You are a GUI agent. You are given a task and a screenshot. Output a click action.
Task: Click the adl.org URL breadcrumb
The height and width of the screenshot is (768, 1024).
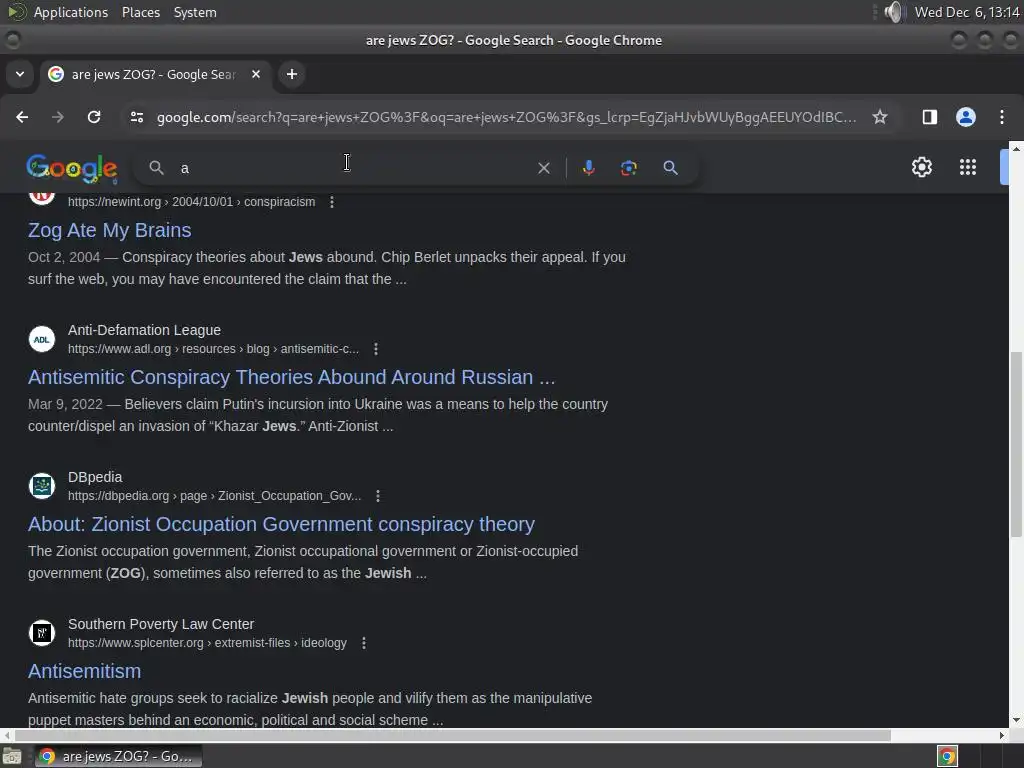(214, 349)
